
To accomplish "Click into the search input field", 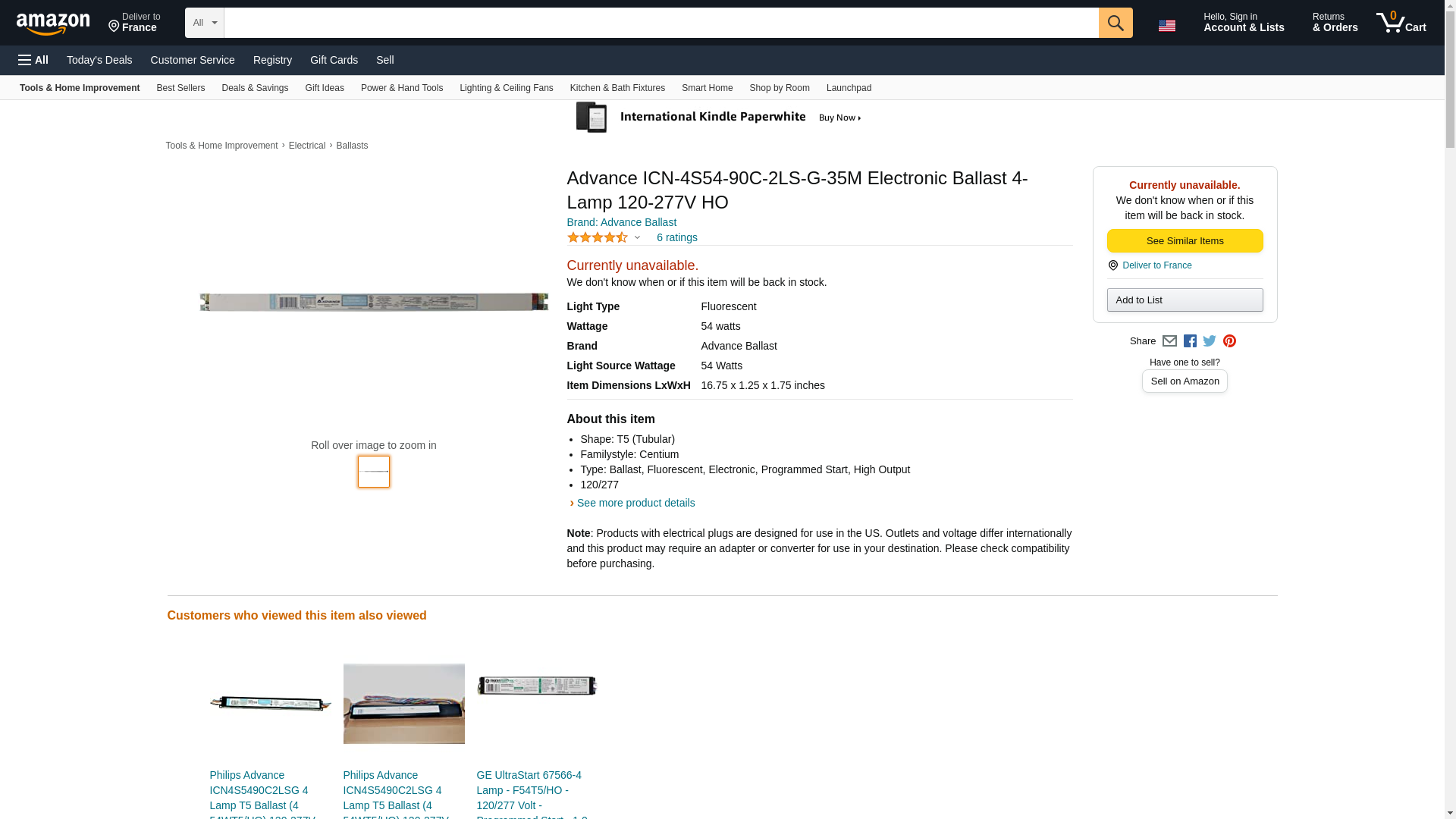I will coord(660,23).
